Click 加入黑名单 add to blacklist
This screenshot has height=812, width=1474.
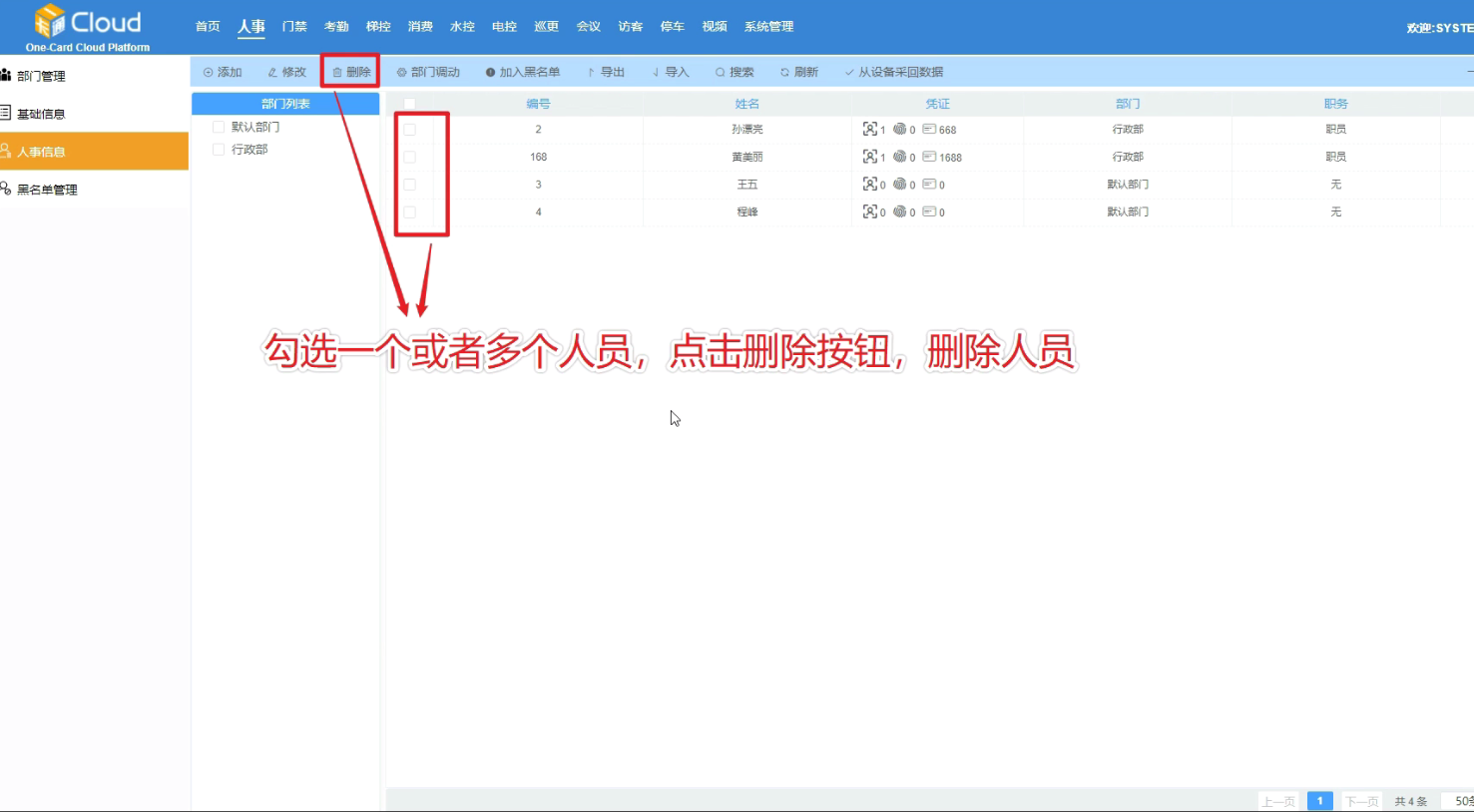pyautogui.click(x=522, y=72)
